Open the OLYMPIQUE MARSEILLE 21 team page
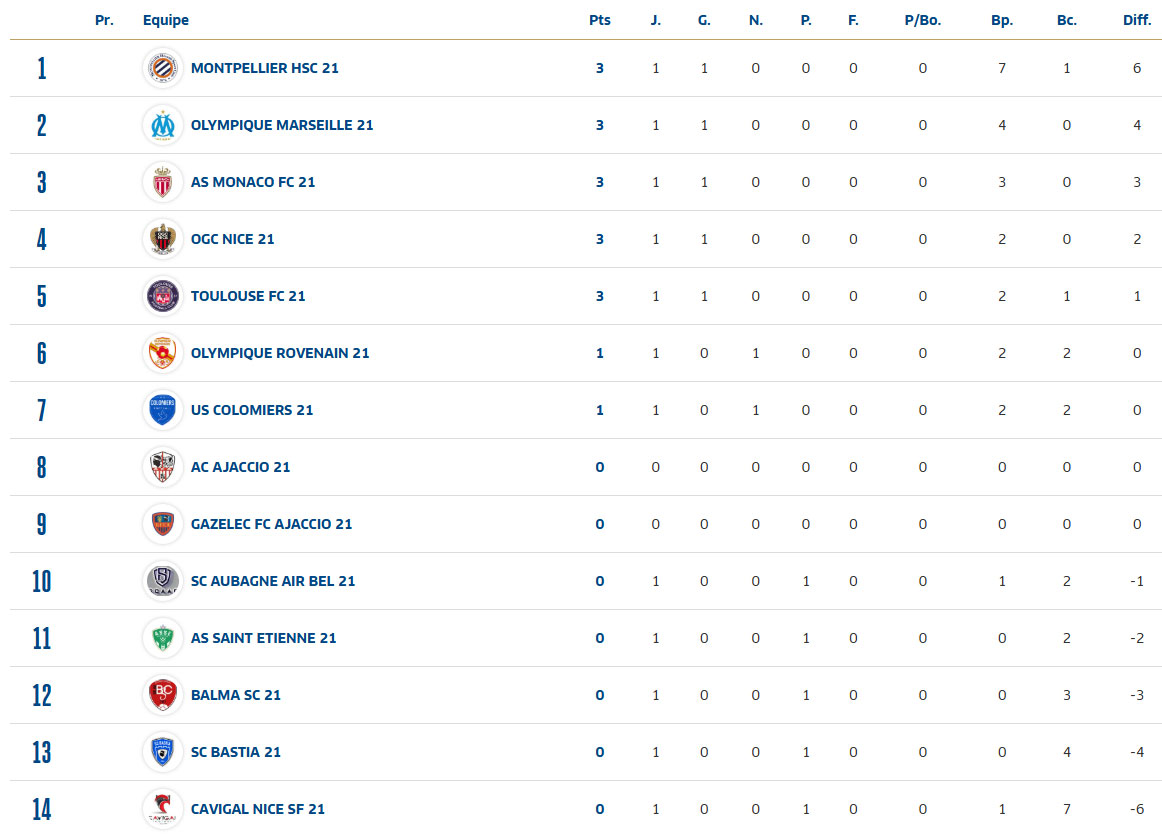This screenshot has width=1162, height=838. [x=282, y=125]
